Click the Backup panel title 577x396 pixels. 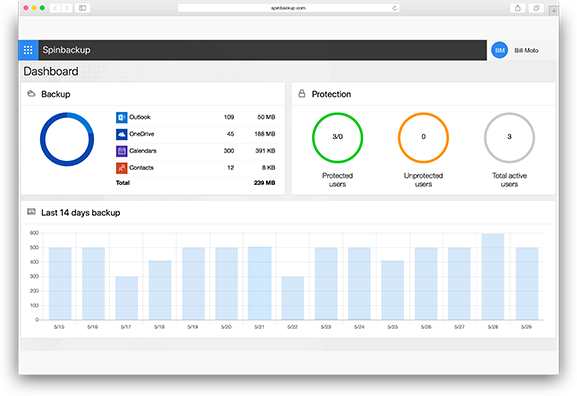tap(56, 94)
